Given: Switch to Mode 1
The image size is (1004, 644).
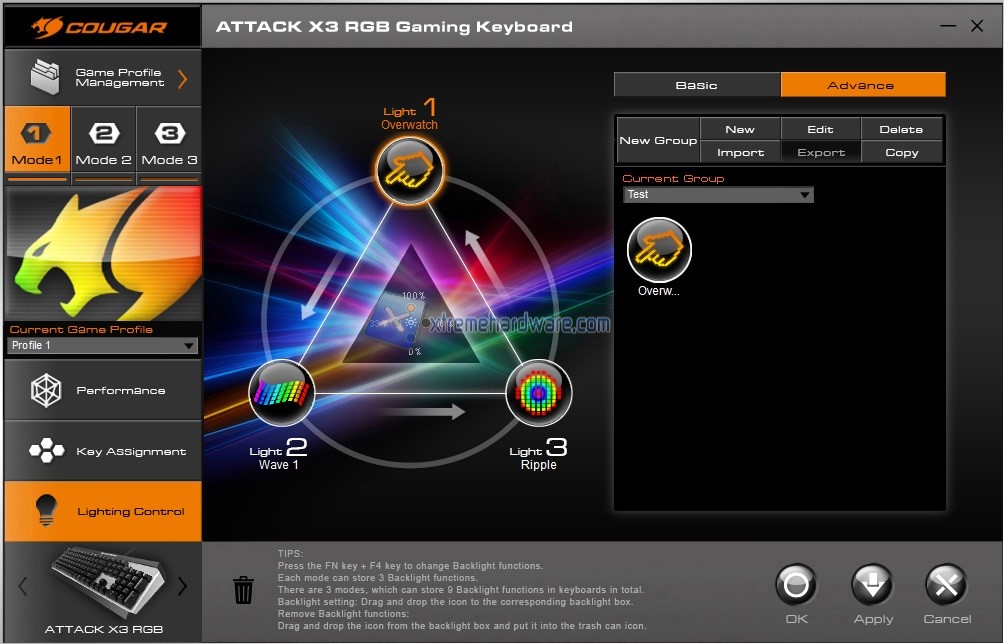Looking at the screenshot, I should [x=38, y=145].
